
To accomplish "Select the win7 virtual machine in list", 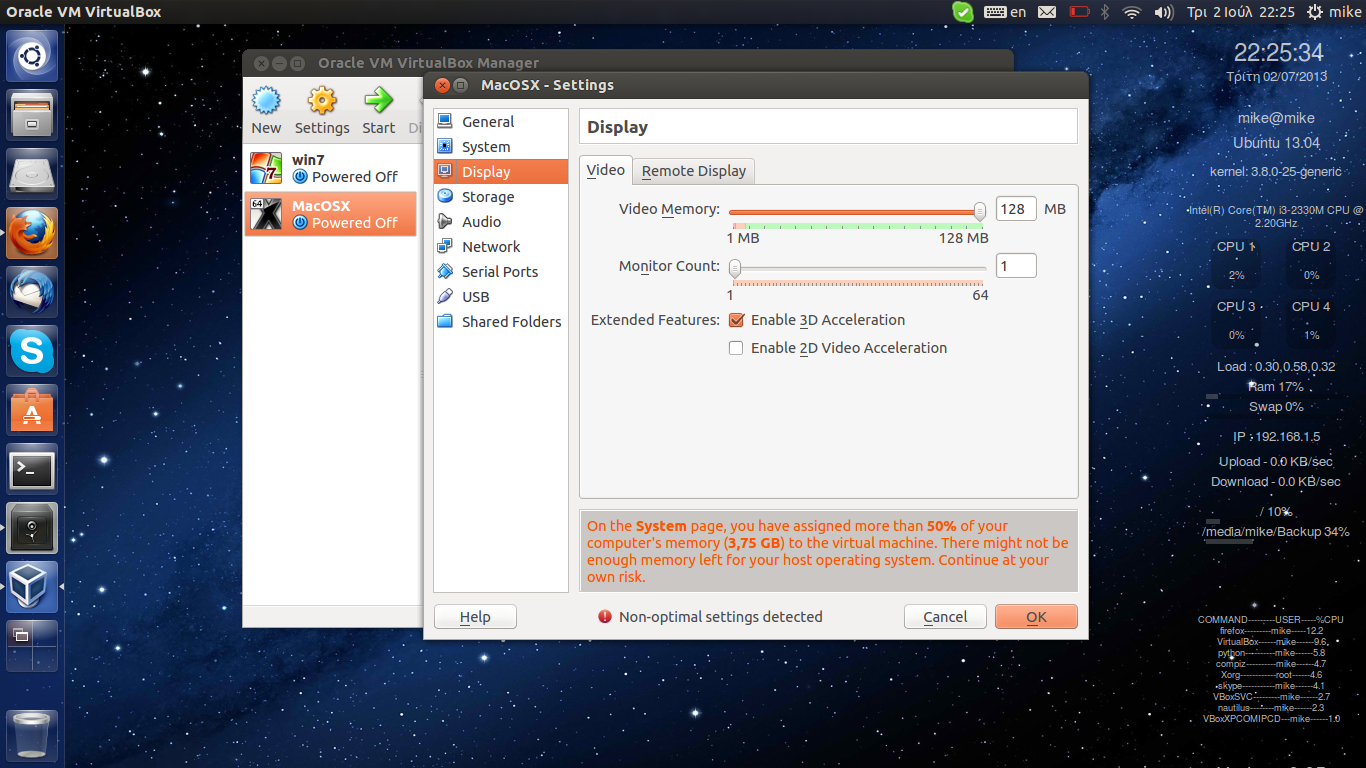I will [x=330, y=168].
